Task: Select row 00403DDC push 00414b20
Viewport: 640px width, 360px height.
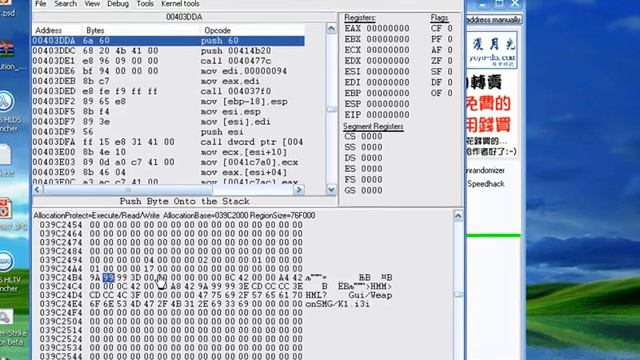Action: click(168, 51)
